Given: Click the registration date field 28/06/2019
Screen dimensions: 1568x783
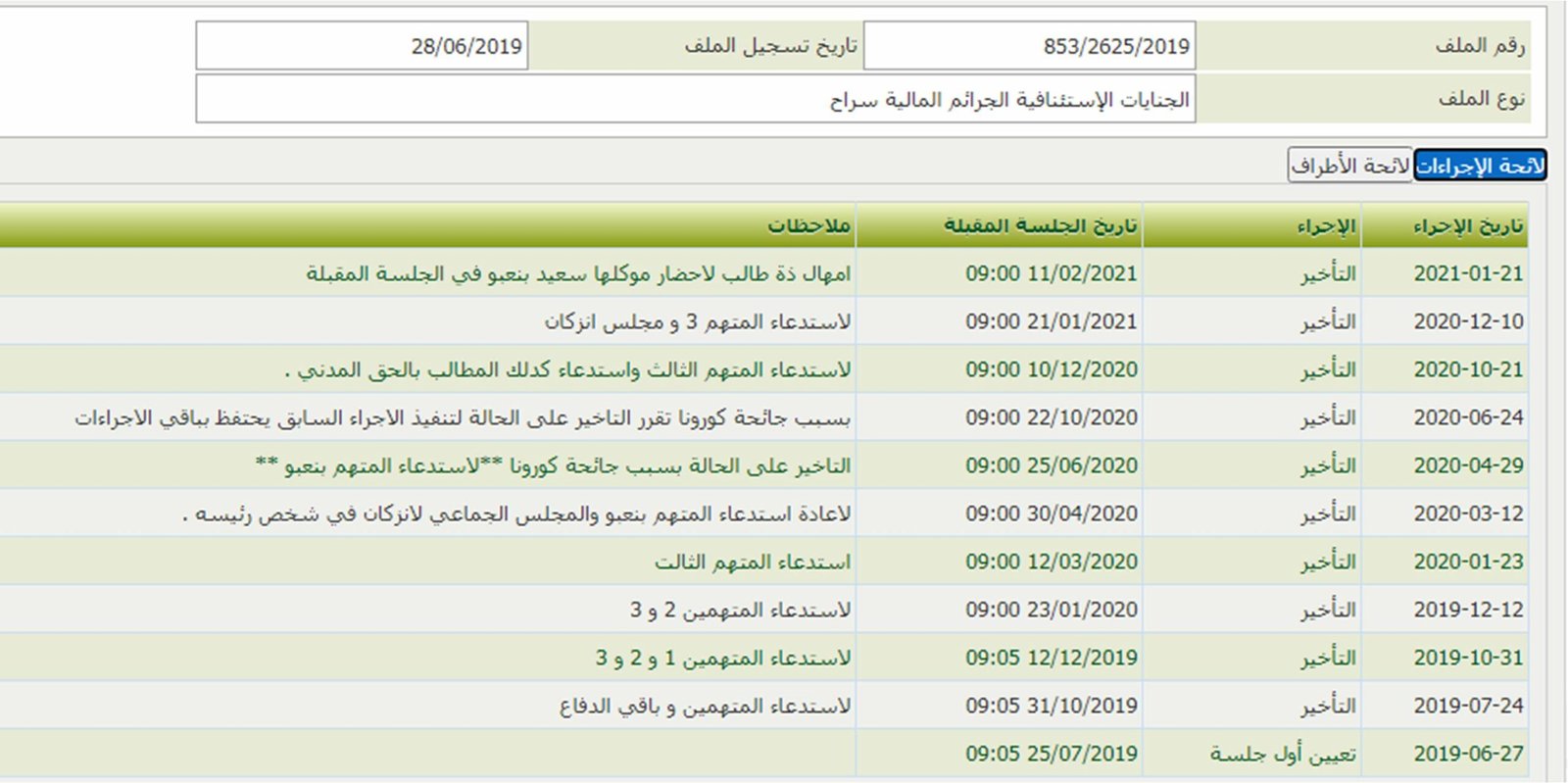Looking at the screenshot, I should point(362,46).
